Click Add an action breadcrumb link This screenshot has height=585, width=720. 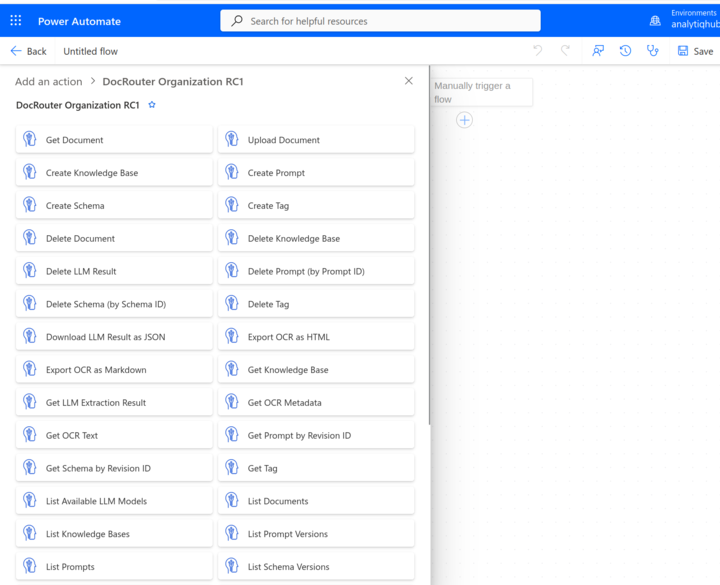[49, 81]
